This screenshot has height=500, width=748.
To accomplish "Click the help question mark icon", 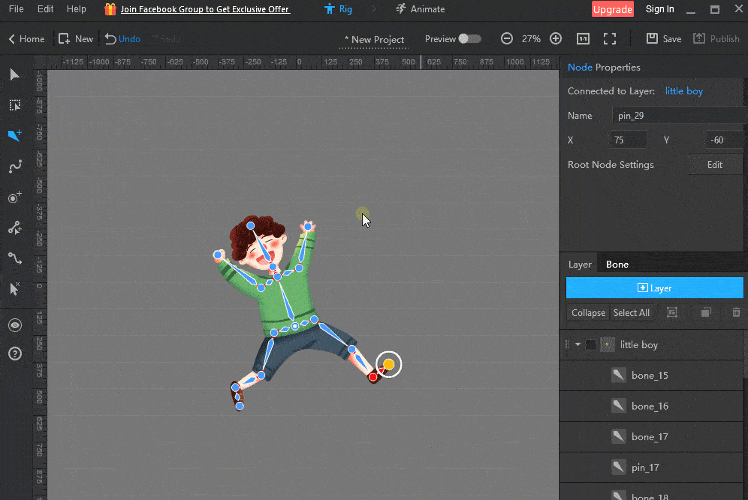I will pyautogui.click(x=14, y=353).
